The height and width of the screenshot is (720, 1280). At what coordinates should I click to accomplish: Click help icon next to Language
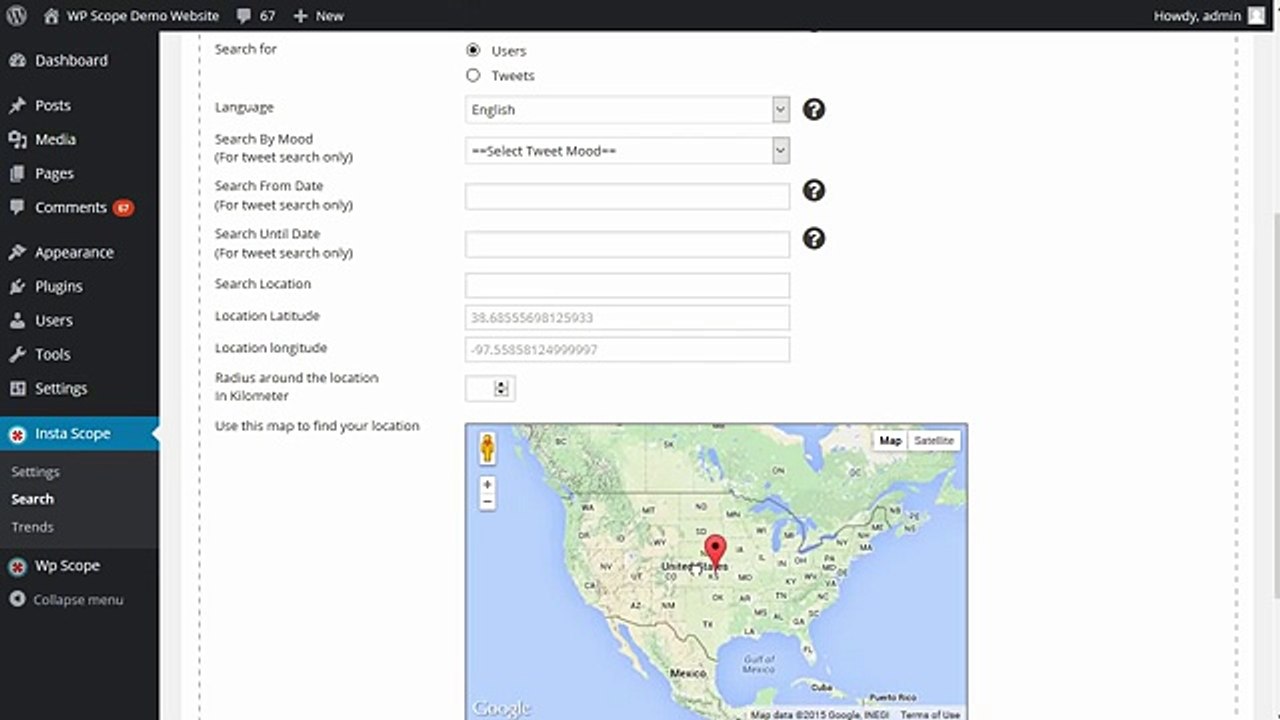click(814, 109)
